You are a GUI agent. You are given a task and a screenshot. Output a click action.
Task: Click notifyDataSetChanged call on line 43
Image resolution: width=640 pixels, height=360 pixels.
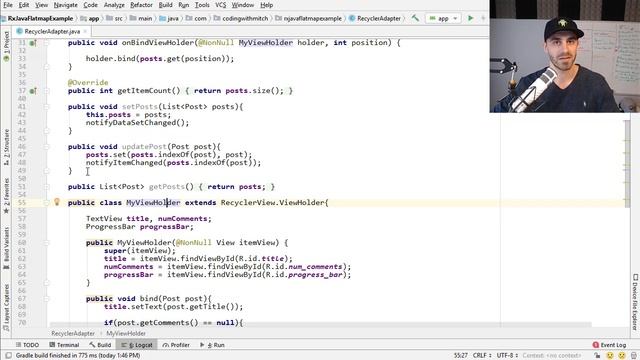[x=138, y=122]
